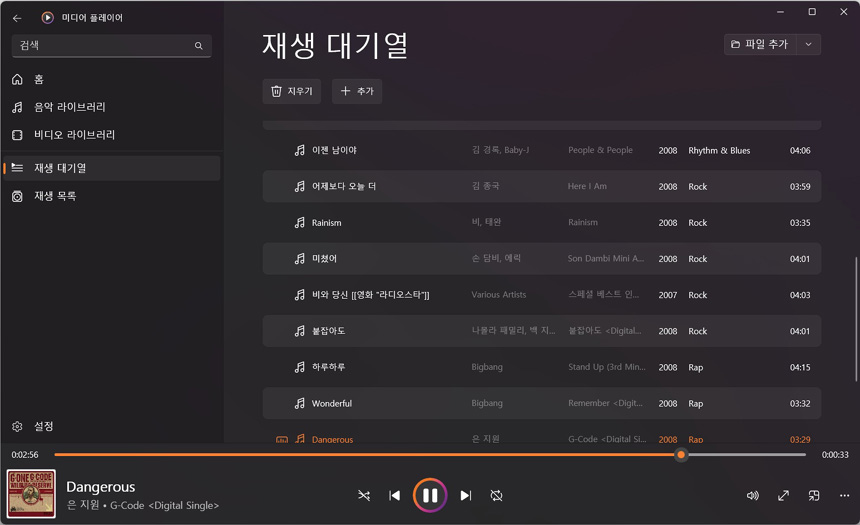The height and width of the screenshot is (525, 860).
Task: Open mini player view icon
Action: (814, 495)
